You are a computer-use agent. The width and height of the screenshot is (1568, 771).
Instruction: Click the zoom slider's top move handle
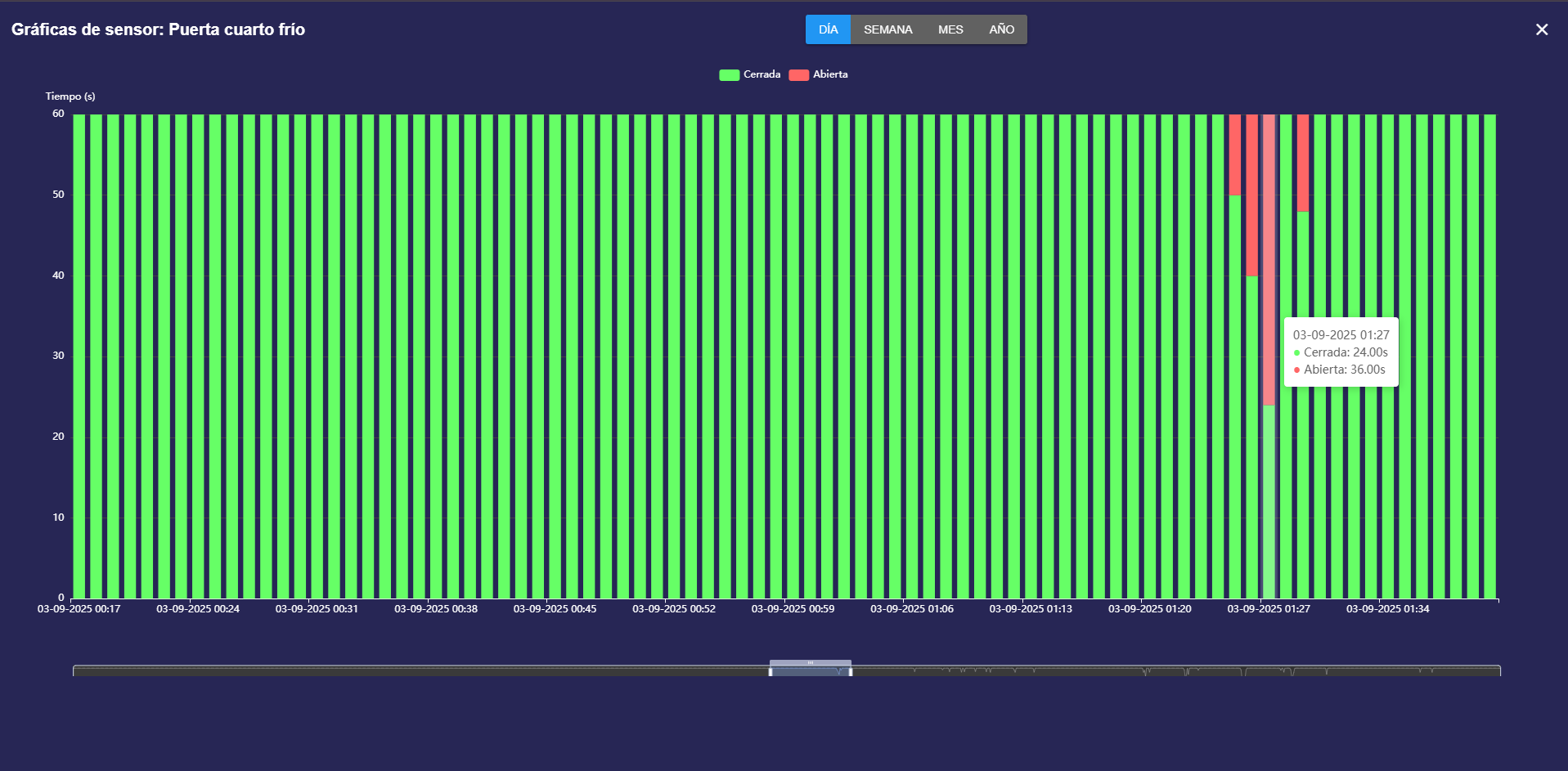811,662
